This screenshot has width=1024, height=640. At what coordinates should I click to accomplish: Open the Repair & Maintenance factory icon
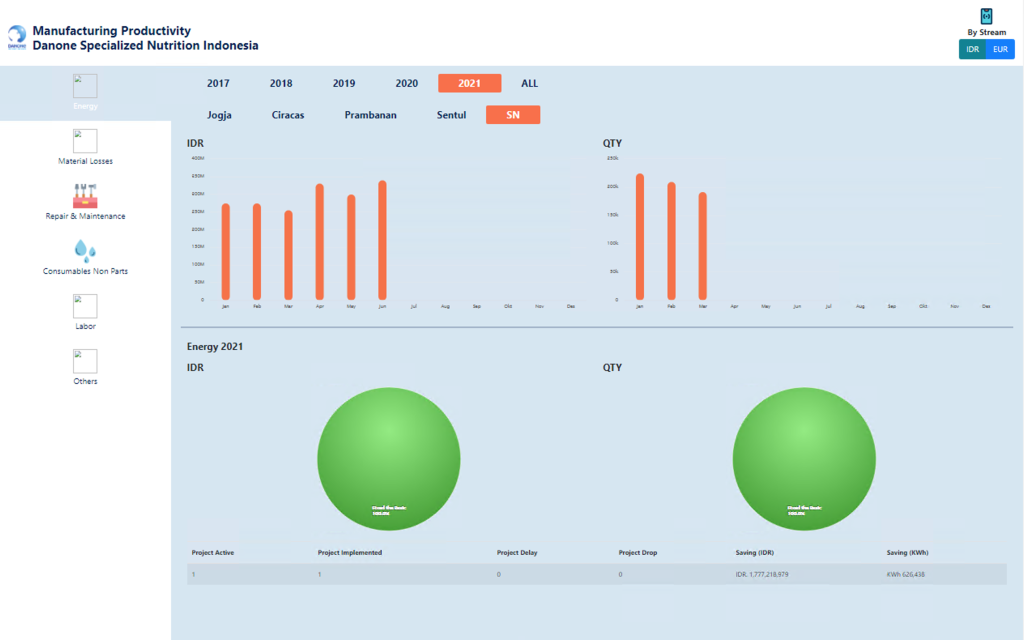(x=85, y=196)
